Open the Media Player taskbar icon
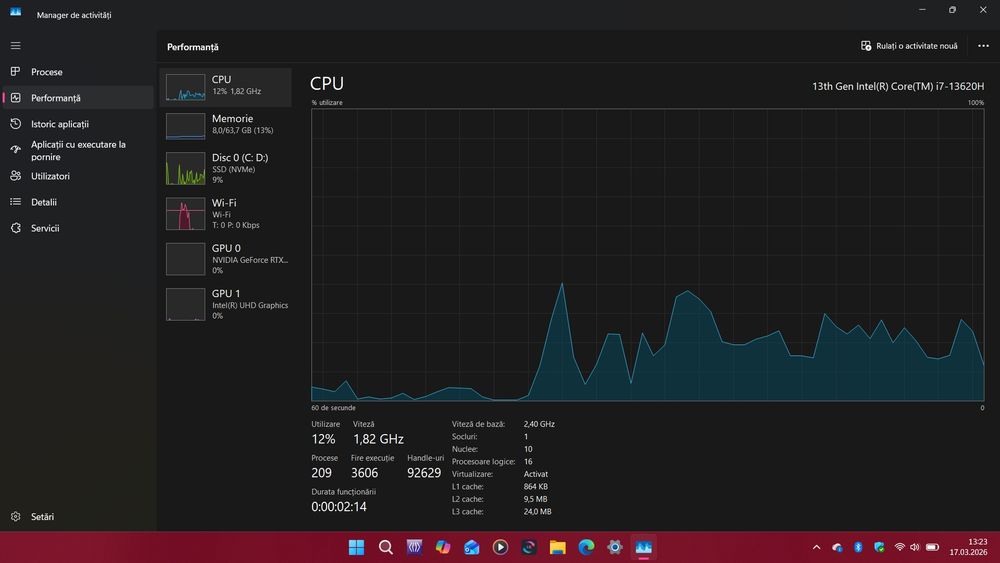Image resolution: width=1000 pixels, height=563 pixels. 500,547
